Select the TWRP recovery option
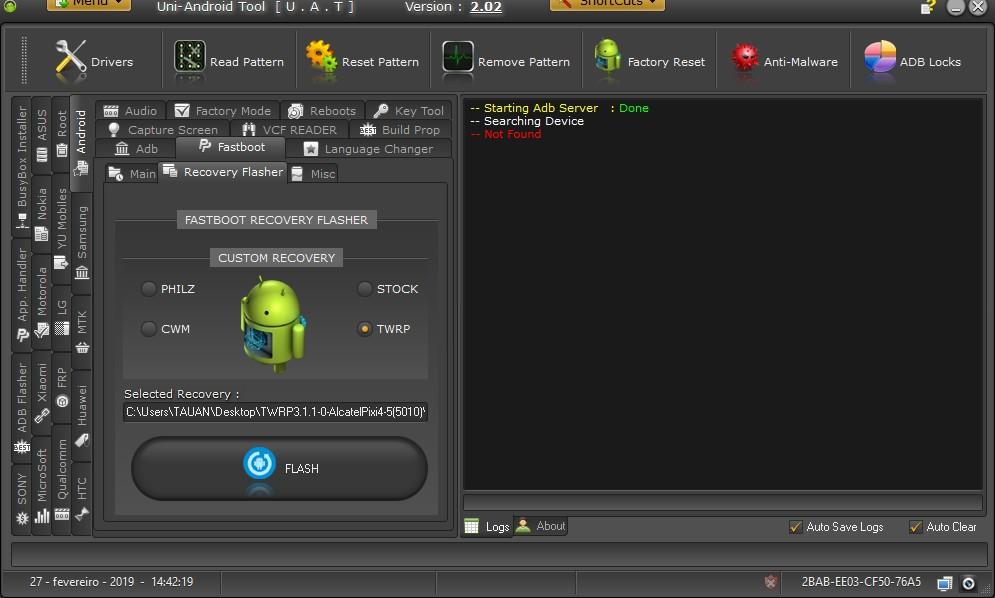The image size is (995, 598). [384, 329]
